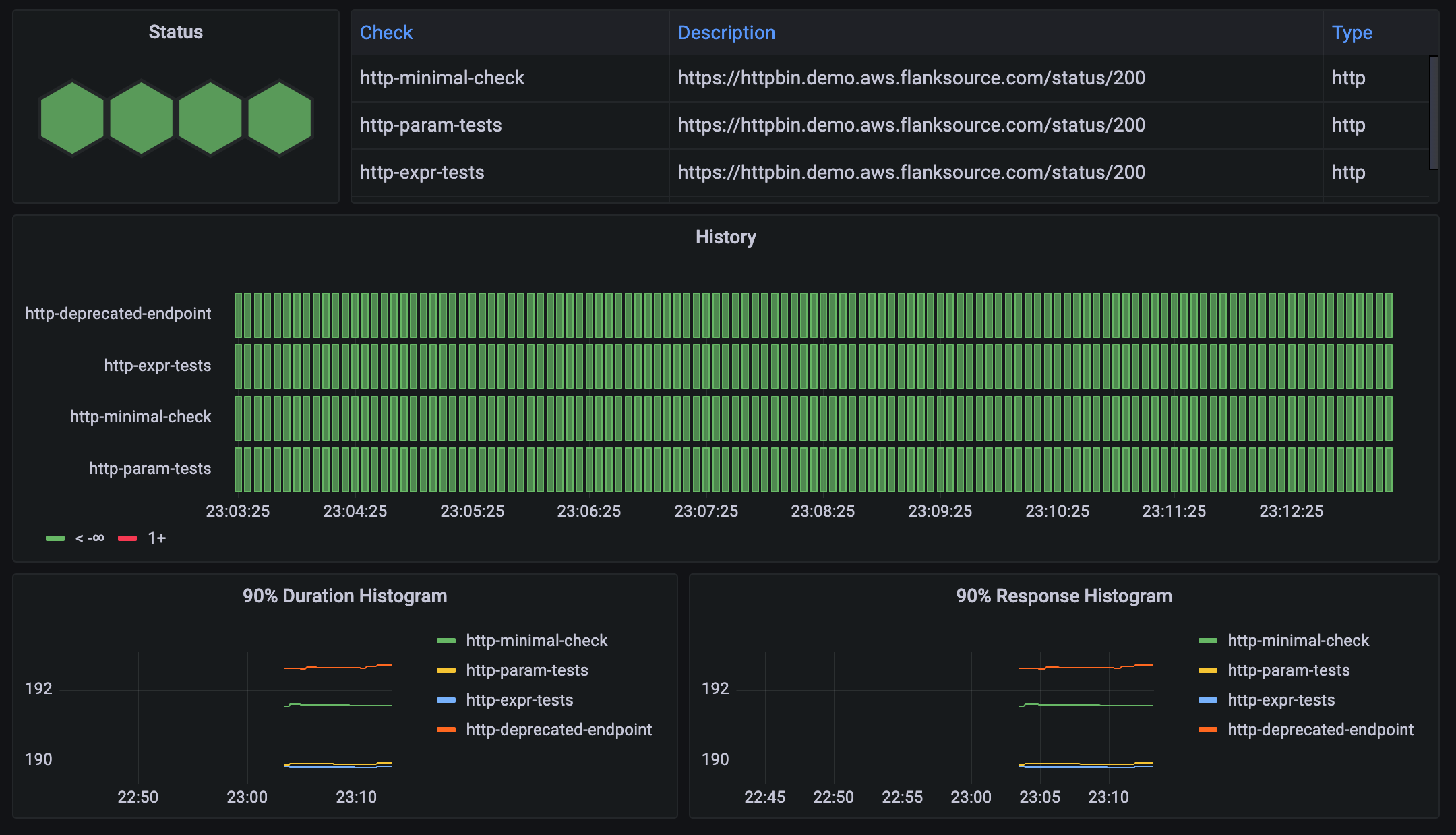Toggle http-param-tests series in Duration Histogram legend
1456x835 pixels.
(x=526, y=670)
